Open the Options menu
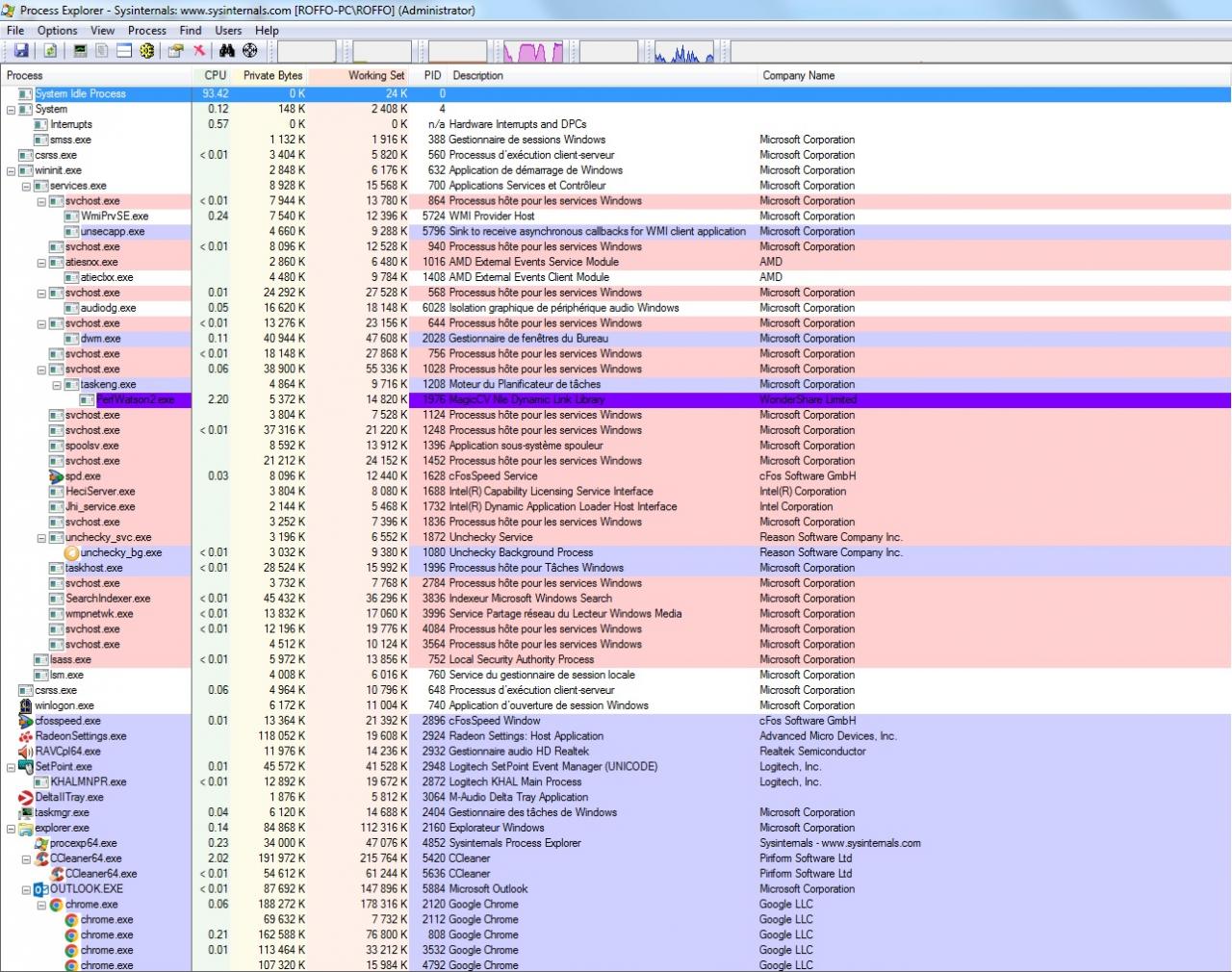 coord(58,31)
